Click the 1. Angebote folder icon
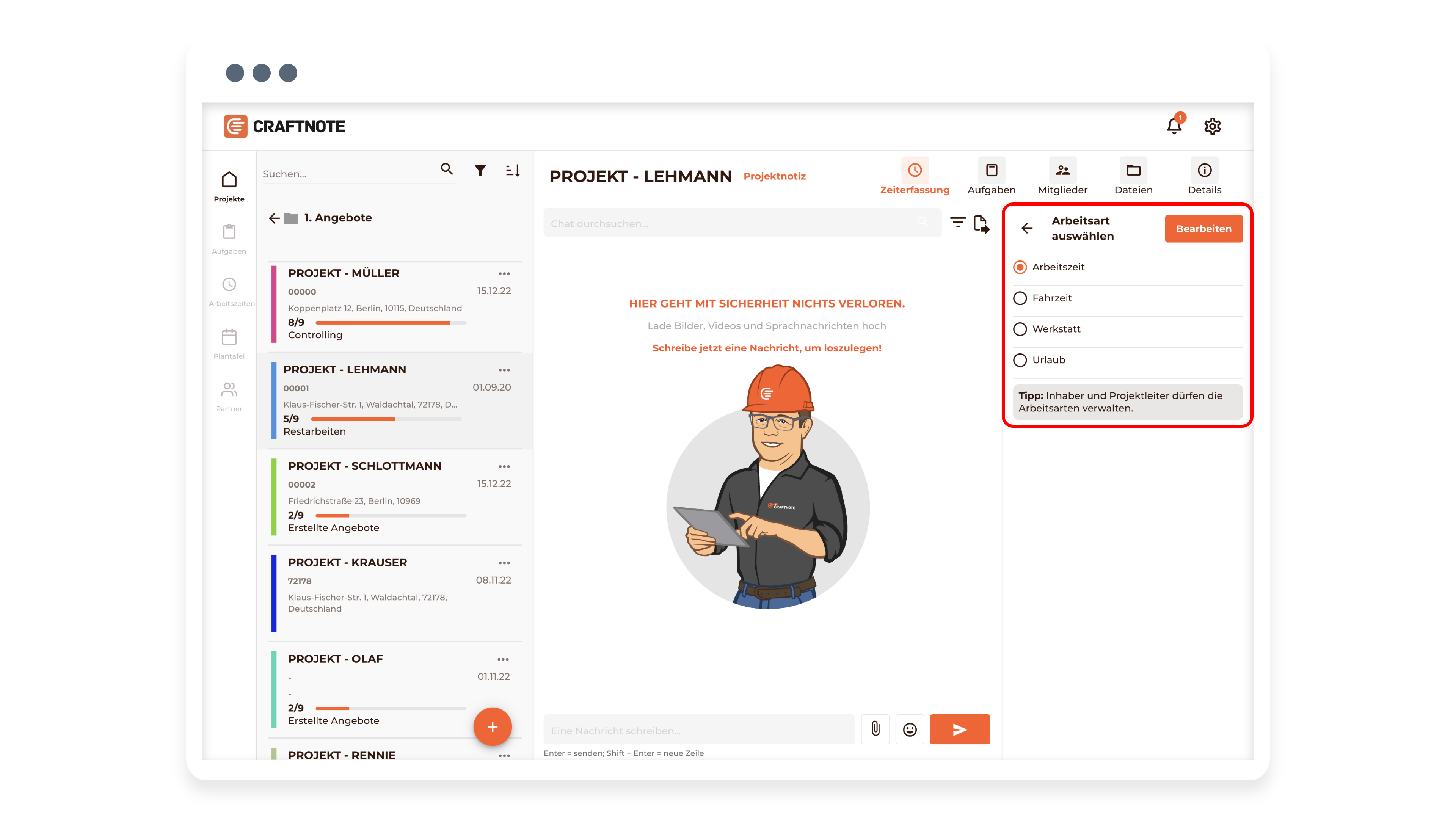The width and height of the screenshot is (1456, 819). (x=290, y=218)
